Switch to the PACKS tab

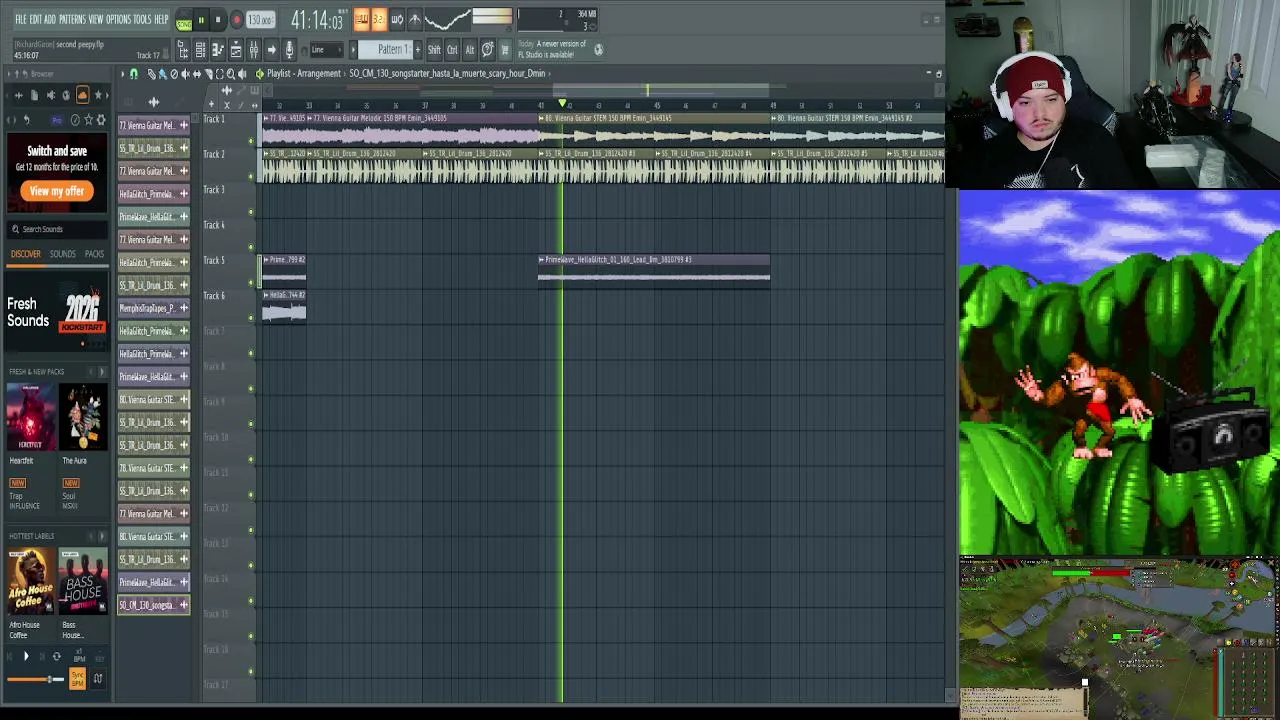[94, 254]
